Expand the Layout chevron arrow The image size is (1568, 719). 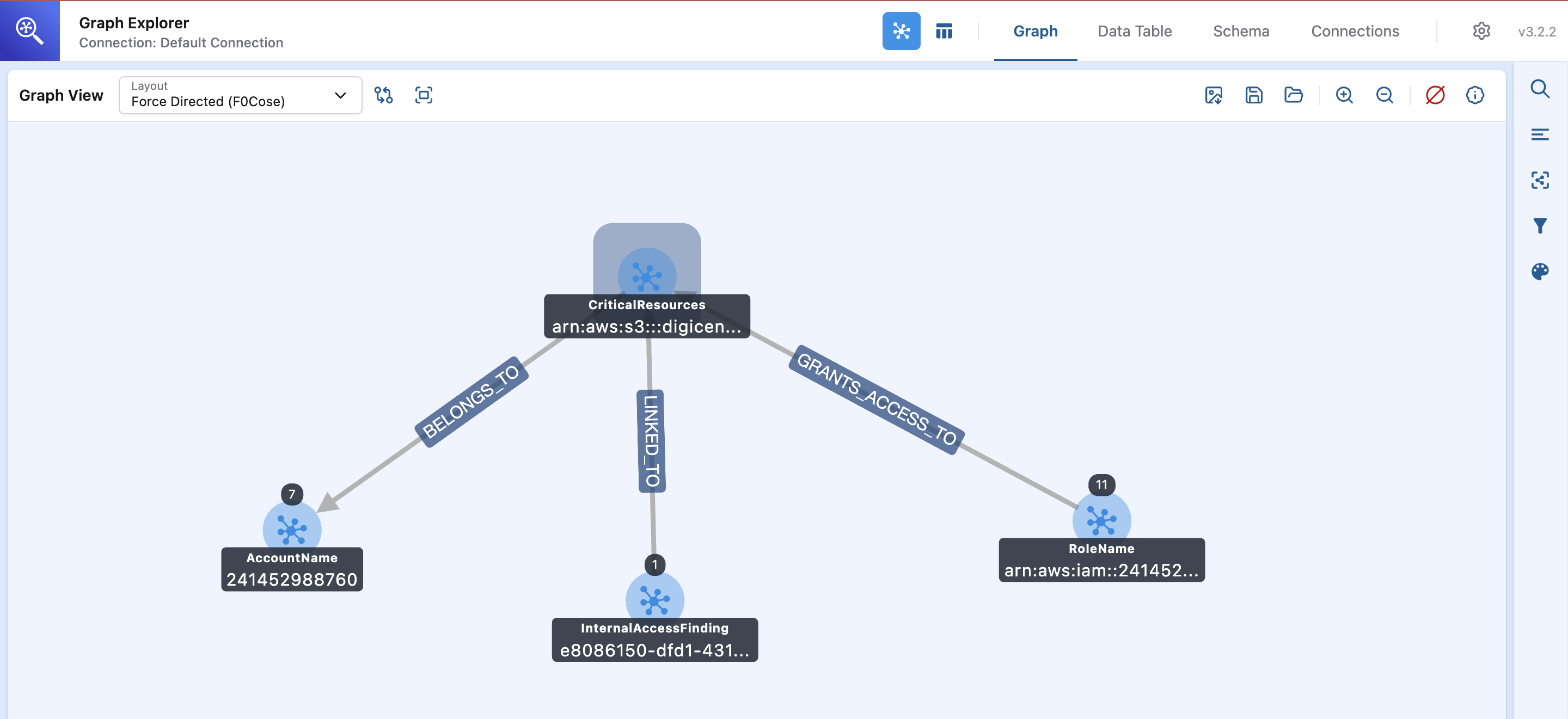tap(340, 95)
